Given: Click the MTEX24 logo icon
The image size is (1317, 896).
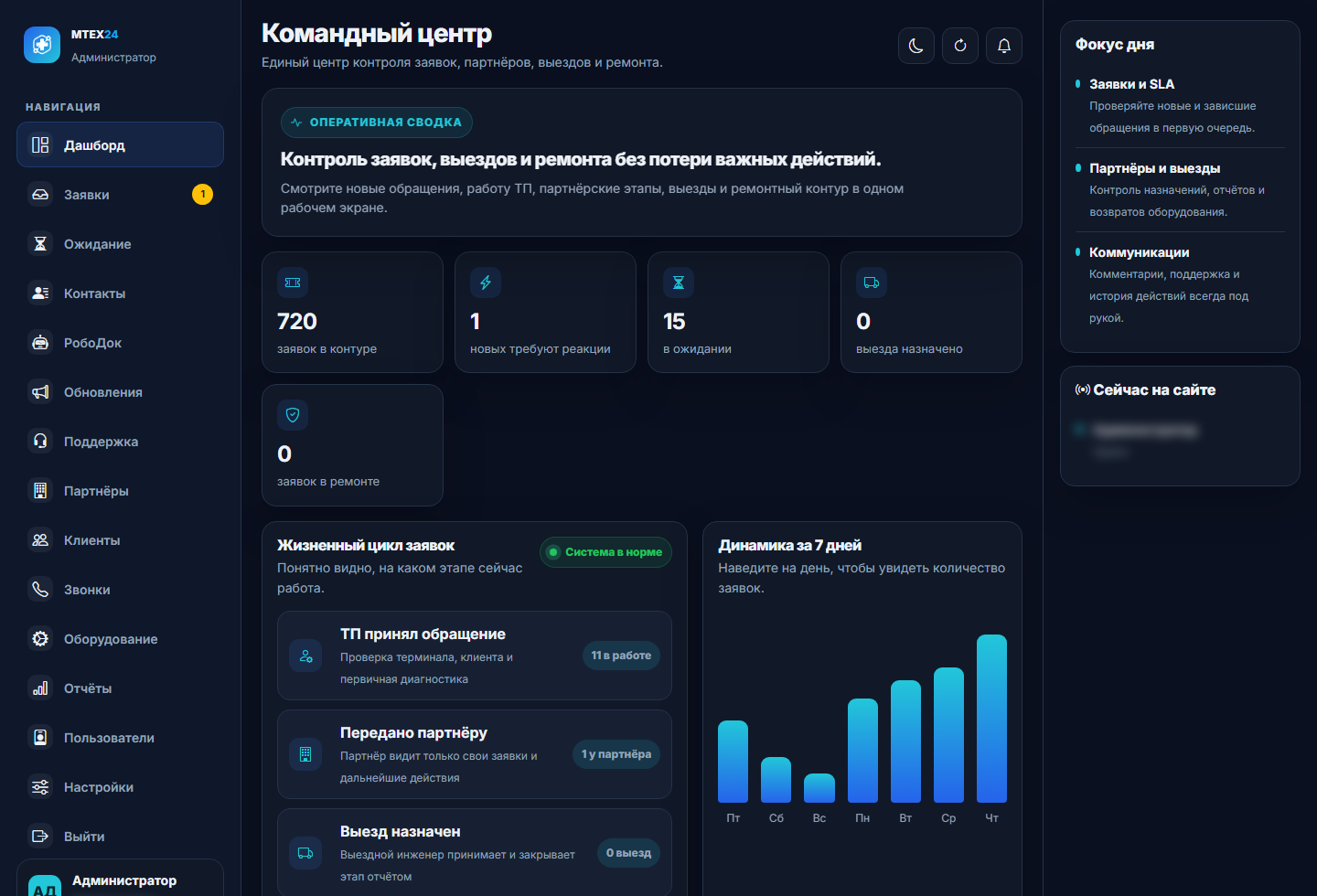Looking at the screenshot, I should coord(42,45).
